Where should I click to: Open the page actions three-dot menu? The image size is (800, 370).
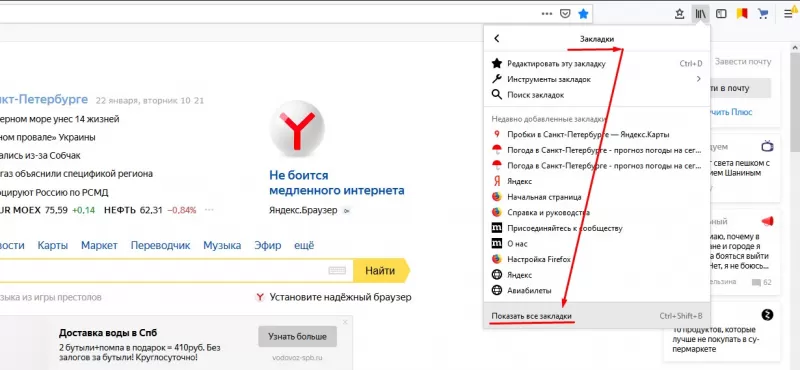coord(546,14)
